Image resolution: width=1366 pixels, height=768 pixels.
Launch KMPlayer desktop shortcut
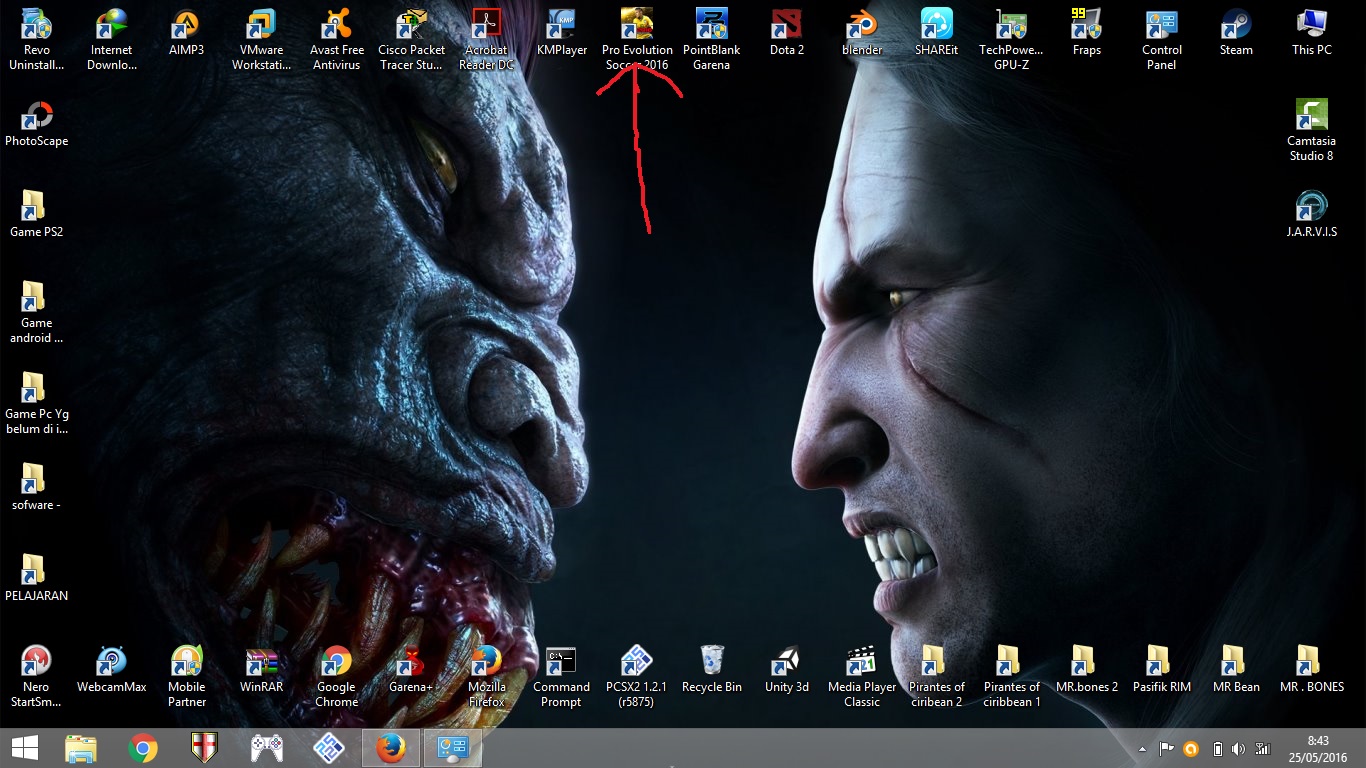[x=562, y=33]
